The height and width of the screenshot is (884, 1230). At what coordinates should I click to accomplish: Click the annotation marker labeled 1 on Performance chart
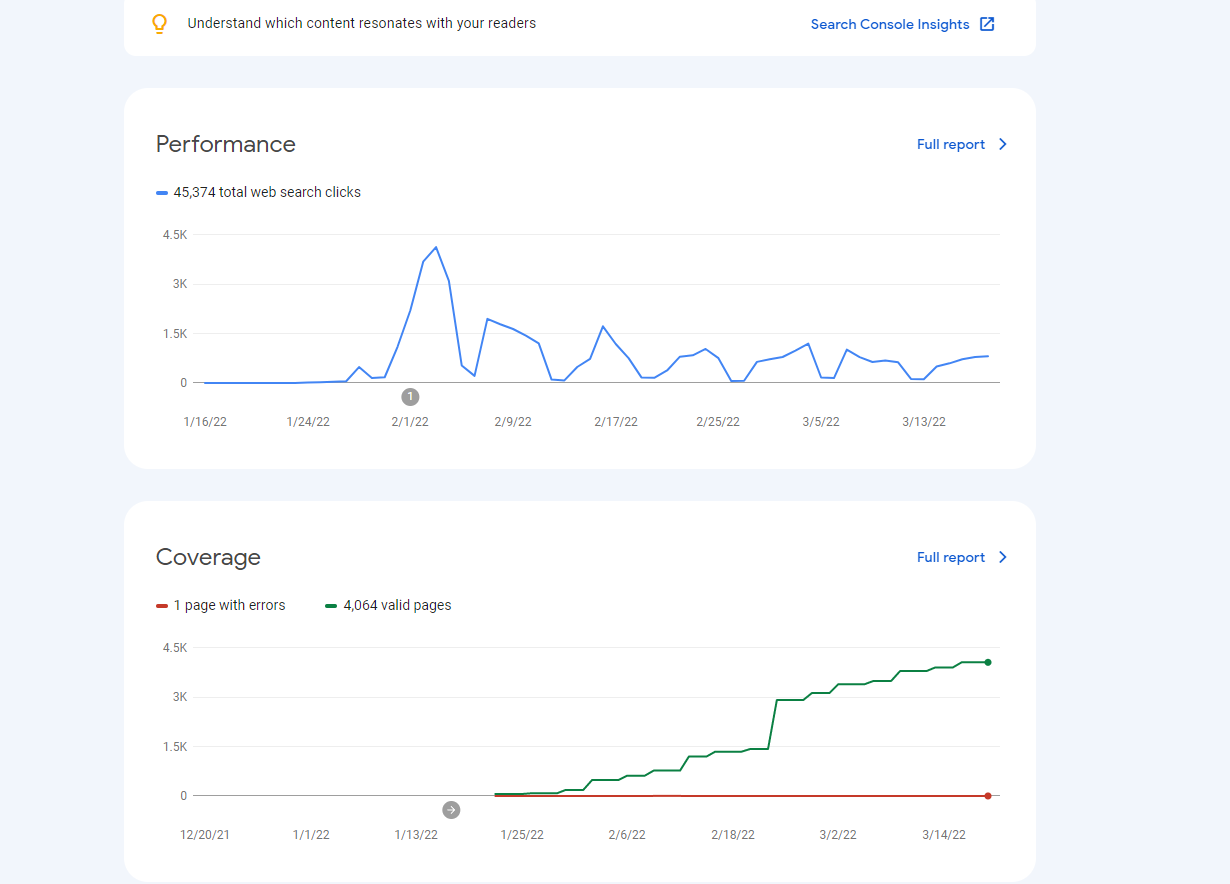(x=410, y=397)
